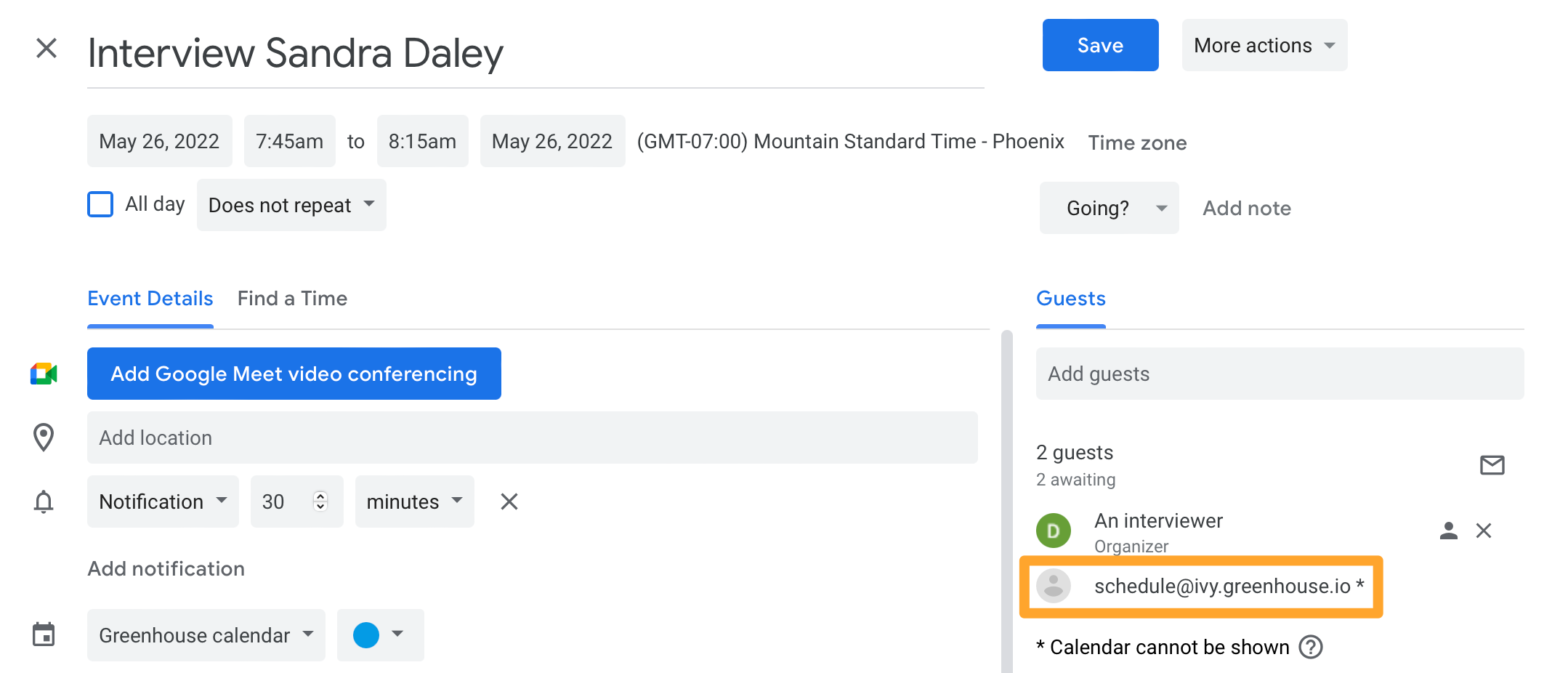Click the location pin icon
The image size is (1568, 673).
[44, 438]
